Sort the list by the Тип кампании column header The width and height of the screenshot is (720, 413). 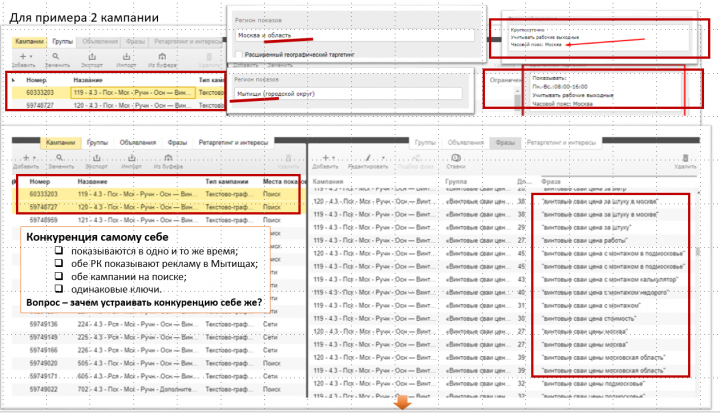coord(227,181)
